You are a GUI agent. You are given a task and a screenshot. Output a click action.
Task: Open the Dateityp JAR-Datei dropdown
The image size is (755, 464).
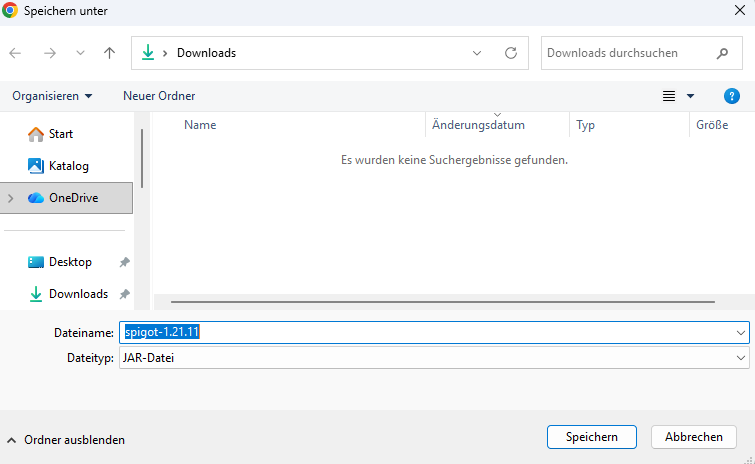740,357
